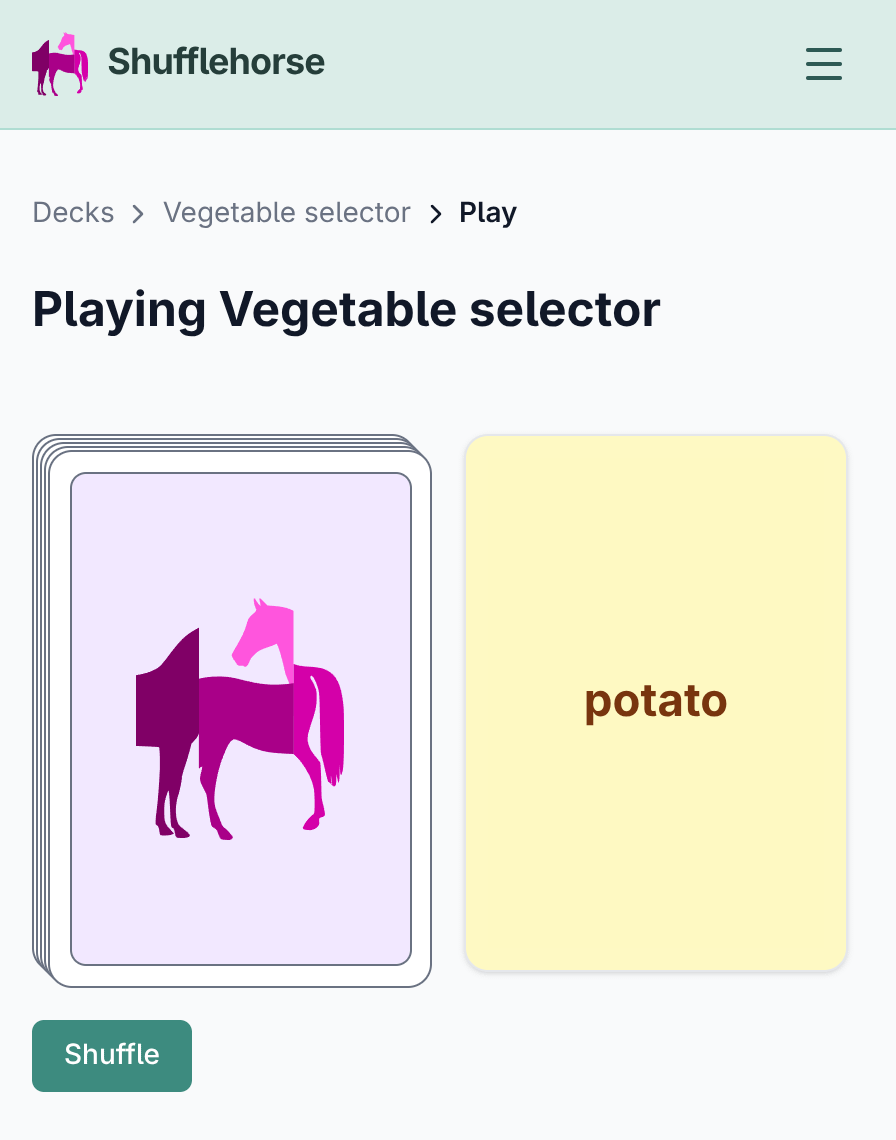Click the Shufflehorse horse logo

click(60, 64)
